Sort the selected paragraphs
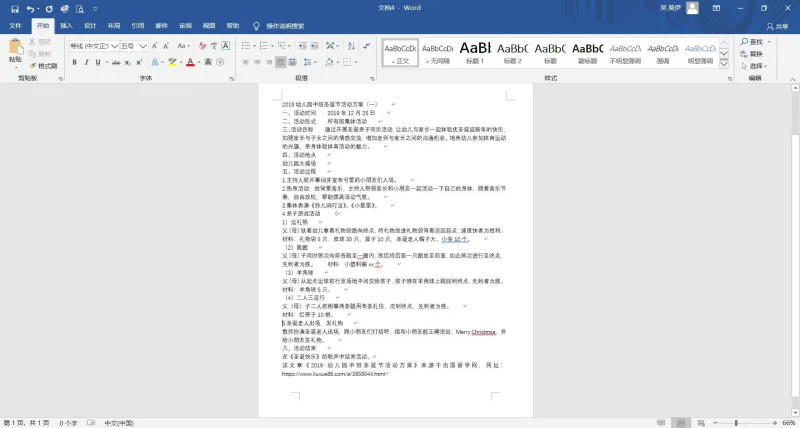Screen dimensions: 800x428 [351, 46]
